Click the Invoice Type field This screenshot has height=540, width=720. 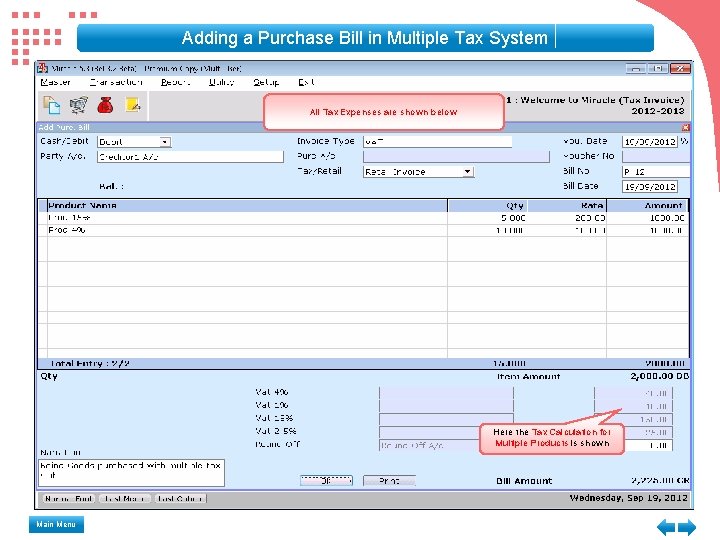[x=437, y=141]
